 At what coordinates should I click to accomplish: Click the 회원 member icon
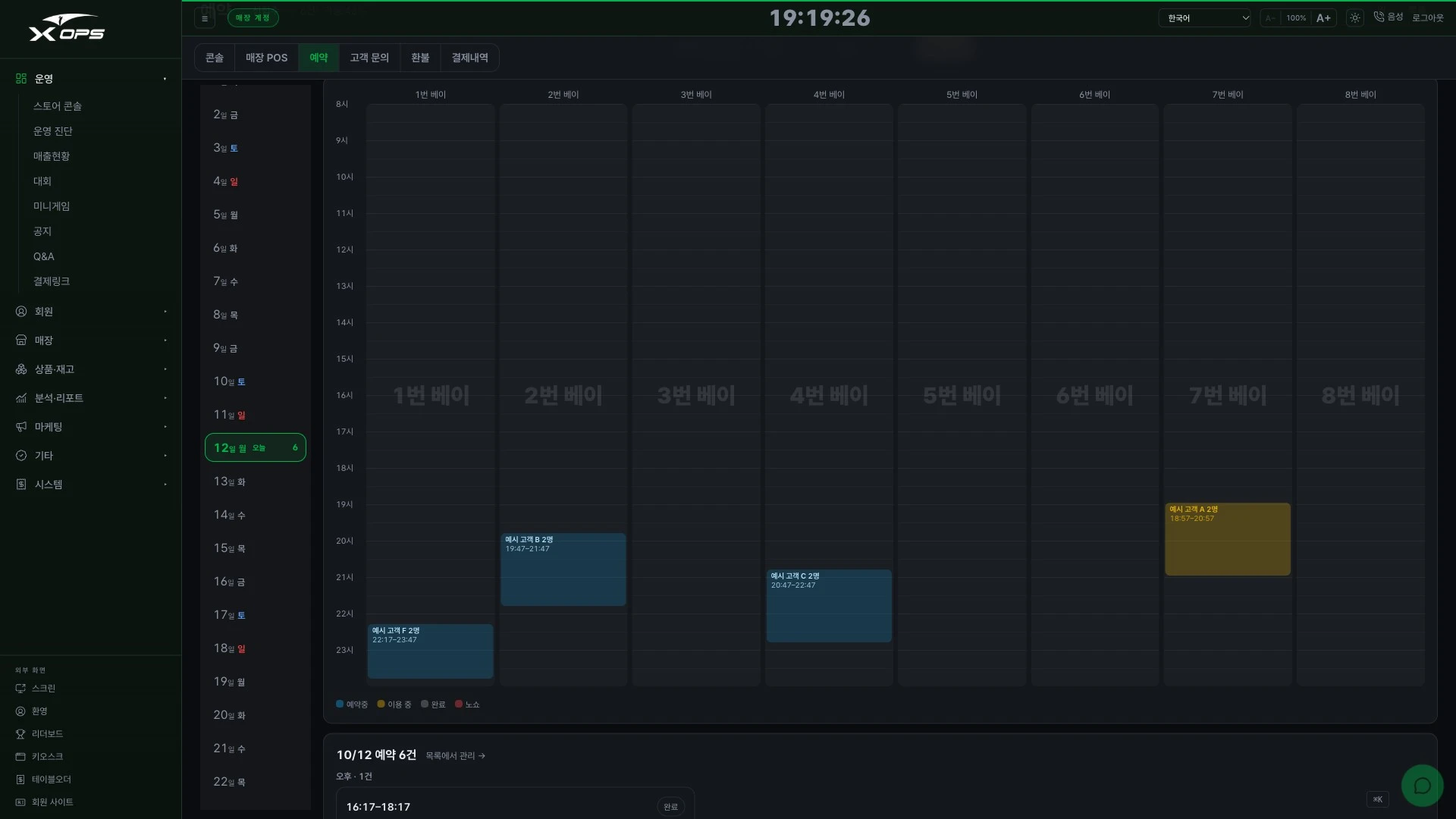click(21, 312)
